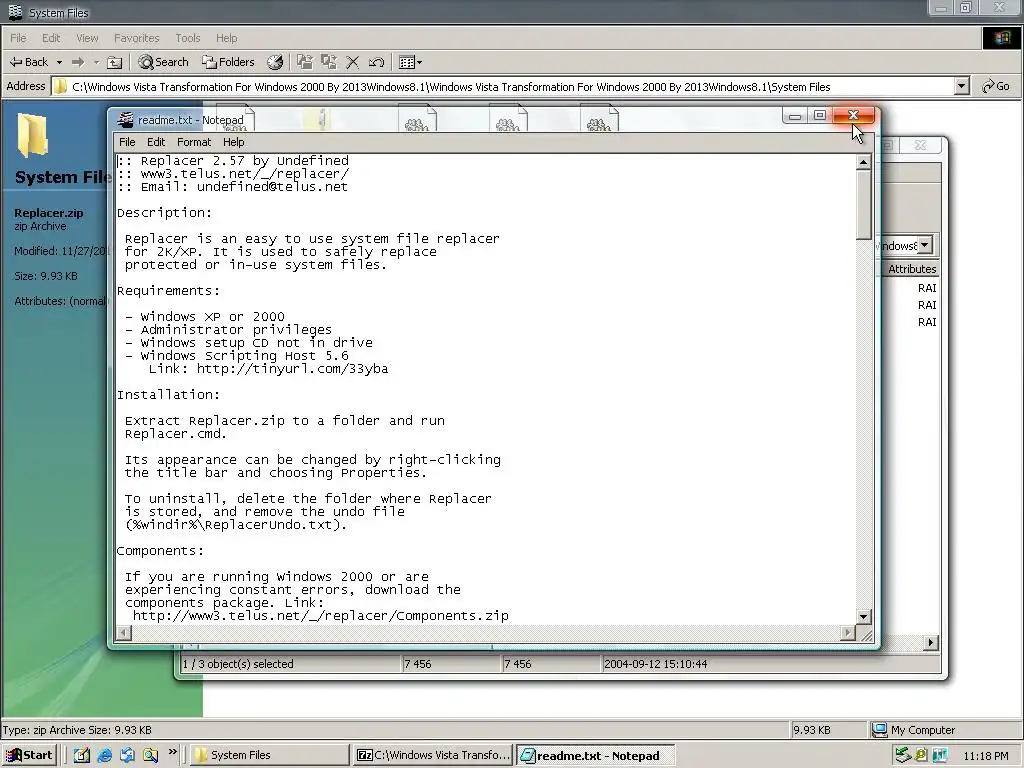The height and width of the screenshot is (768, 1024).
Task: Click Notepad's scroll right arrow
Action: point(848,632)
